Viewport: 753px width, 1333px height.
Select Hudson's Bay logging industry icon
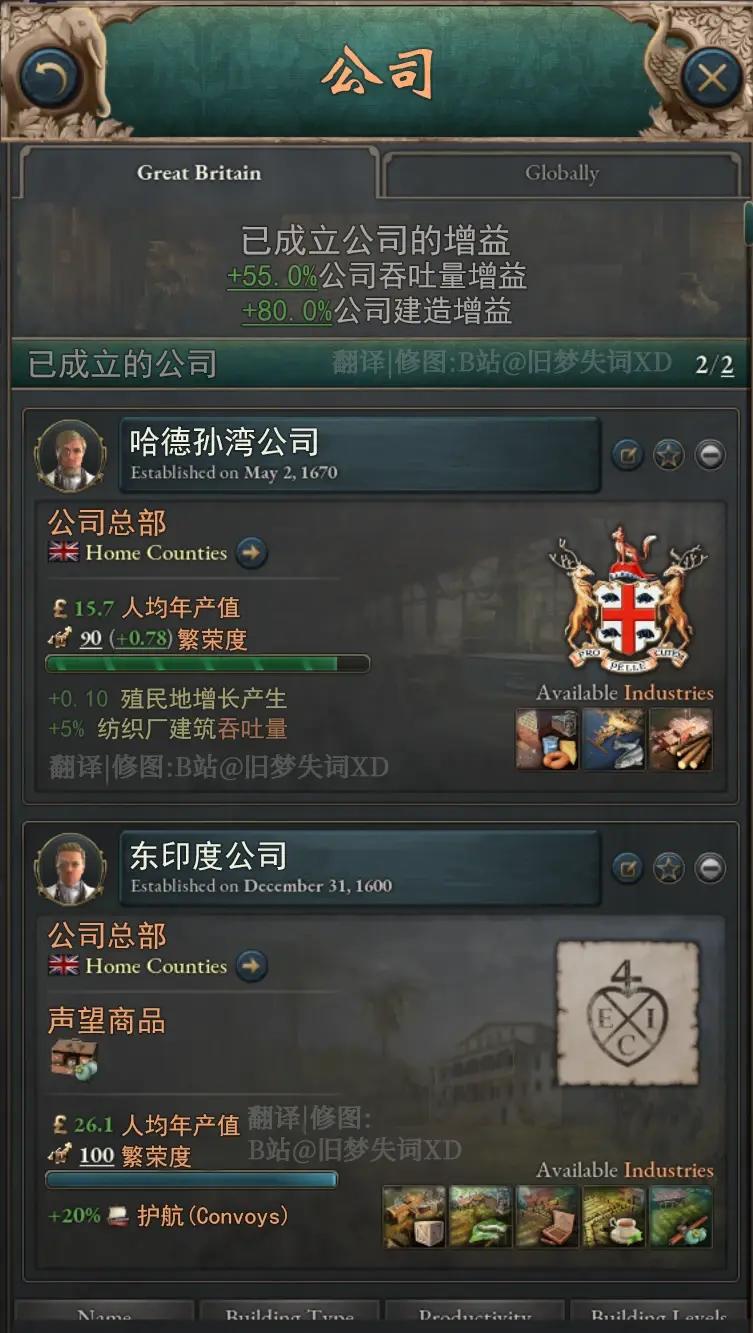point(680,739)
